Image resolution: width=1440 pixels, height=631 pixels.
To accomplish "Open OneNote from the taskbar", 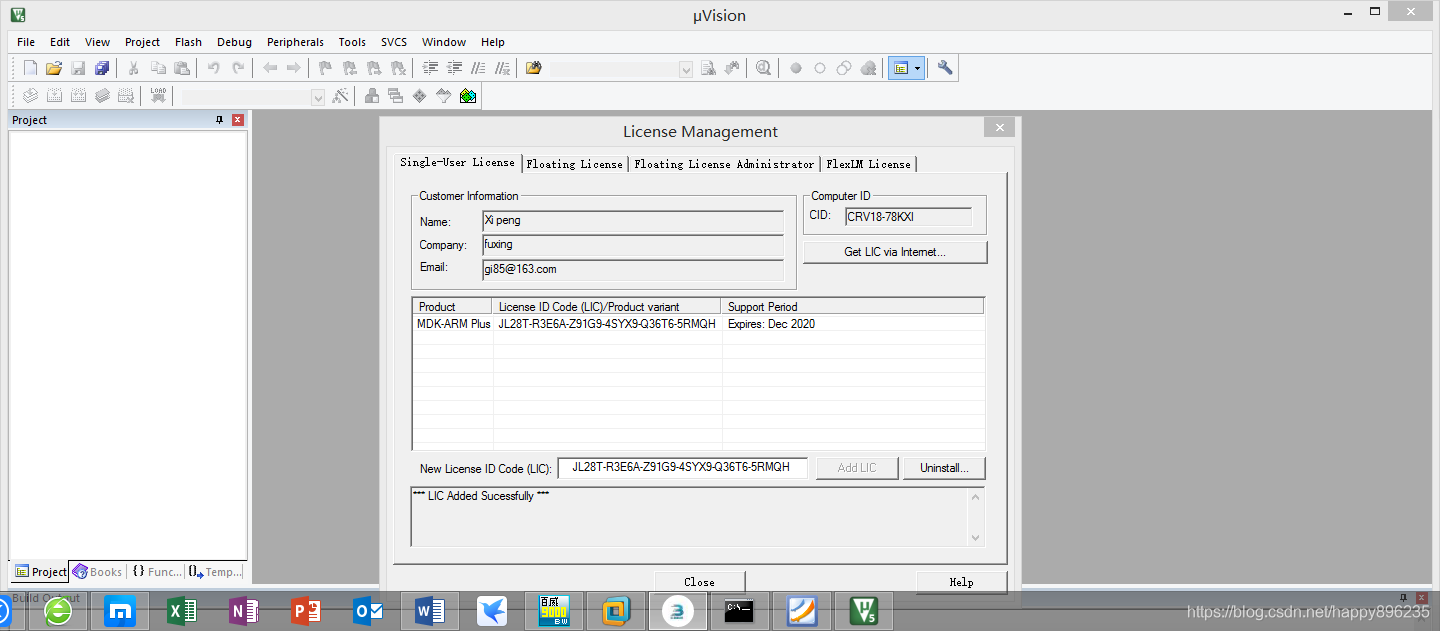I will pos(243,610).
